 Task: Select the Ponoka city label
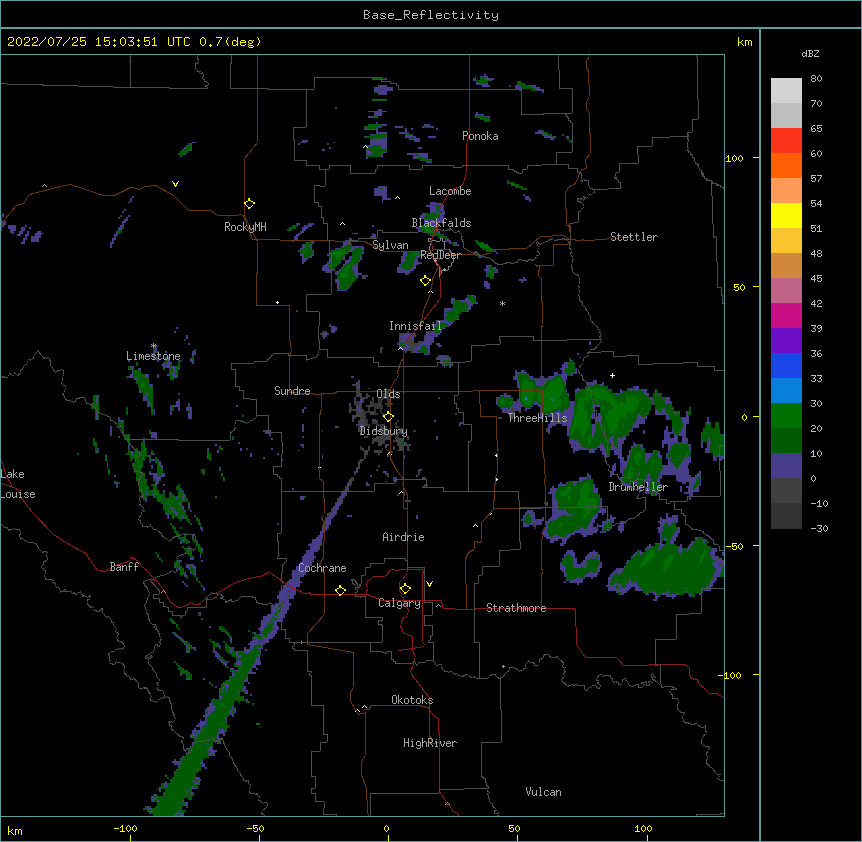pos(480,136)
